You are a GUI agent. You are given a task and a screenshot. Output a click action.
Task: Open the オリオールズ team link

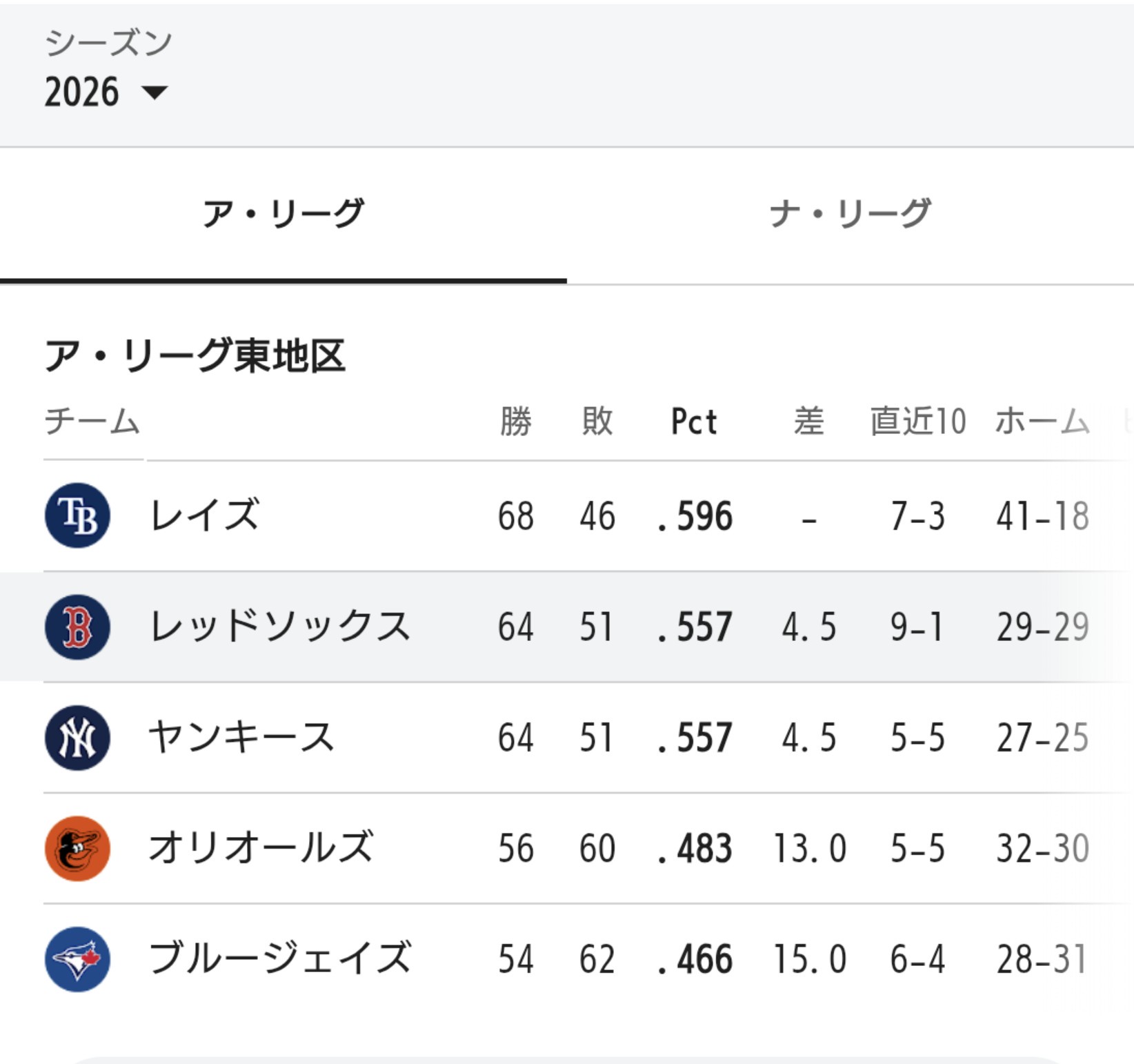tap(261, 848)
